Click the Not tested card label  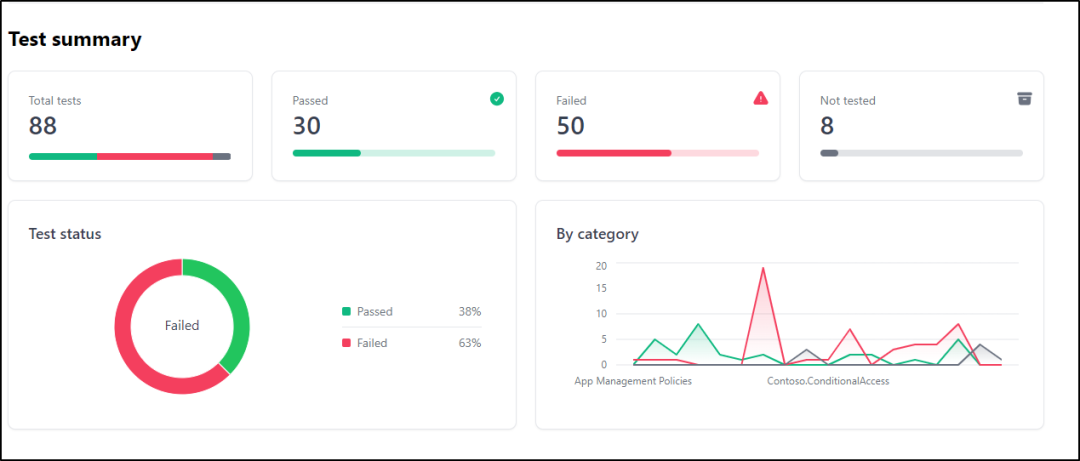(848, 101)
